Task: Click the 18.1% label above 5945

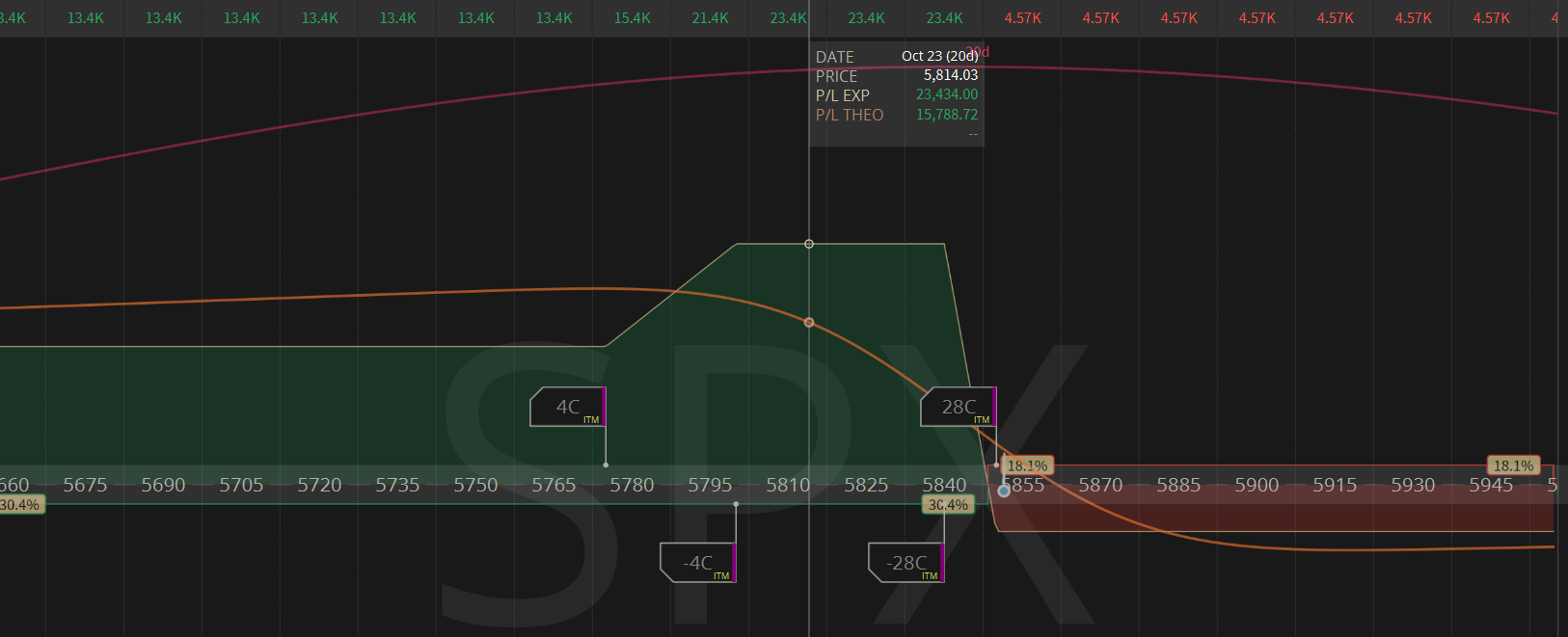Action: pyautogui.click(x=1514, y=465)
